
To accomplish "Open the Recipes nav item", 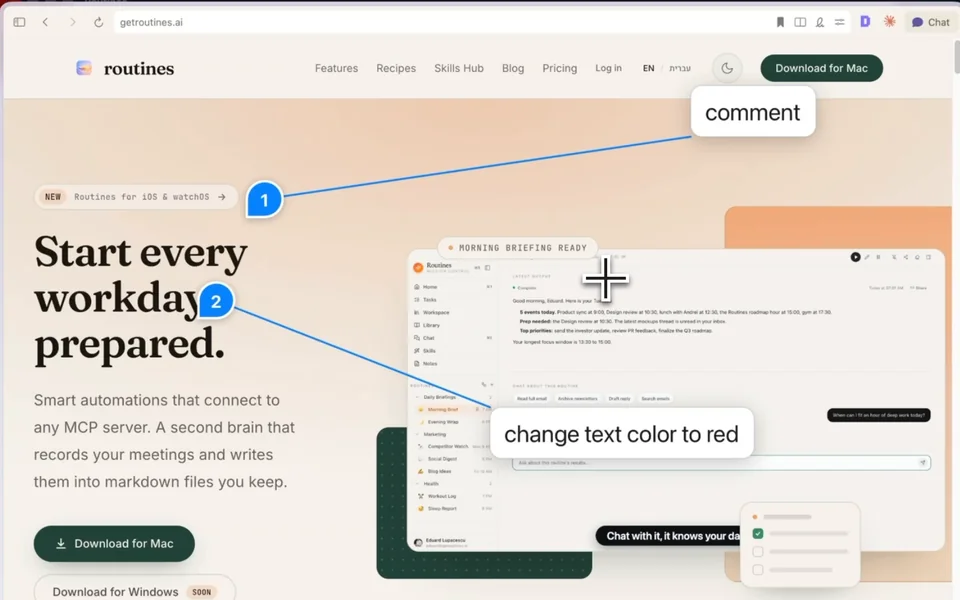I will coord(396,68).
